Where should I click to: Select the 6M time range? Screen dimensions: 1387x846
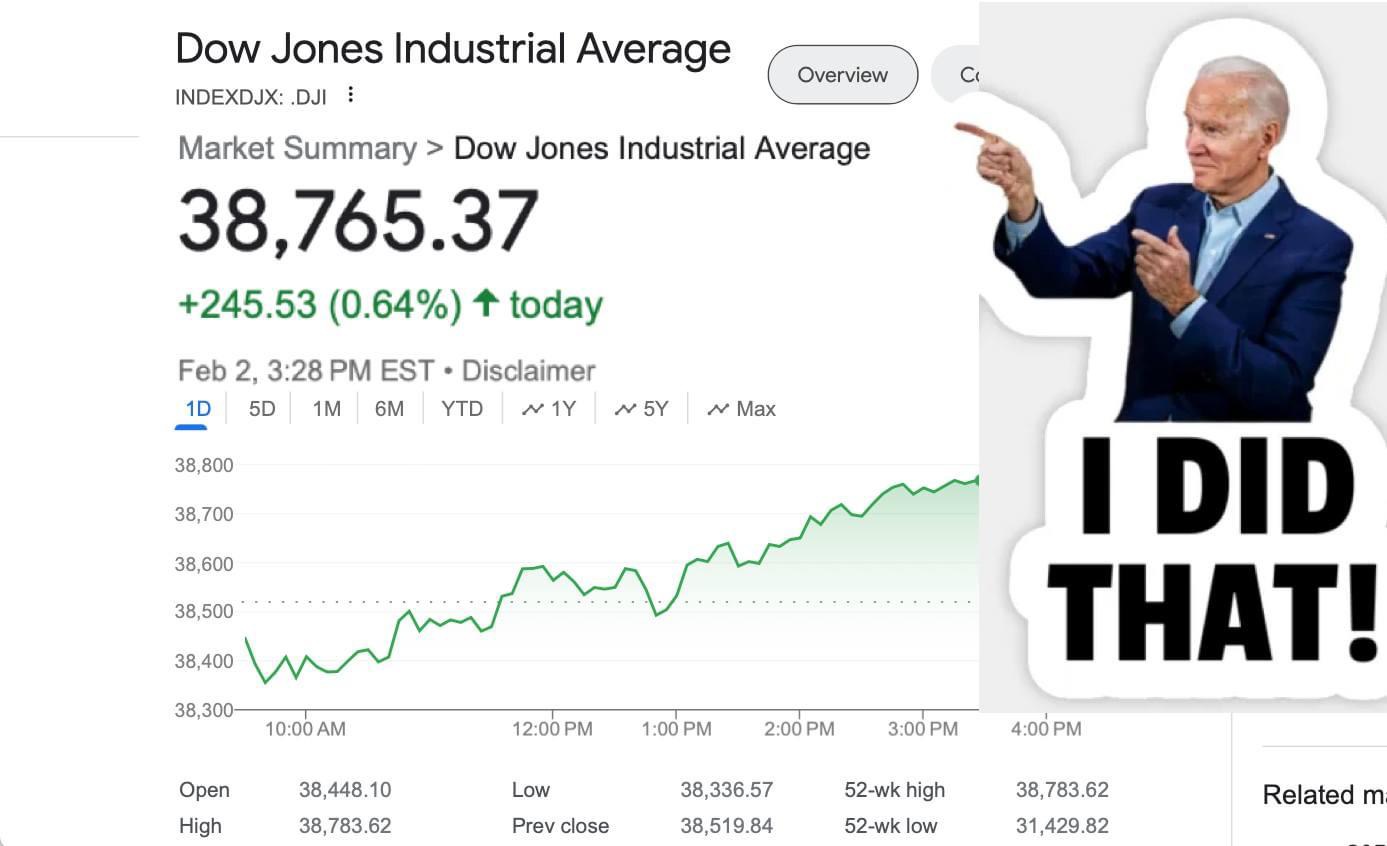(x=389, y=409)
